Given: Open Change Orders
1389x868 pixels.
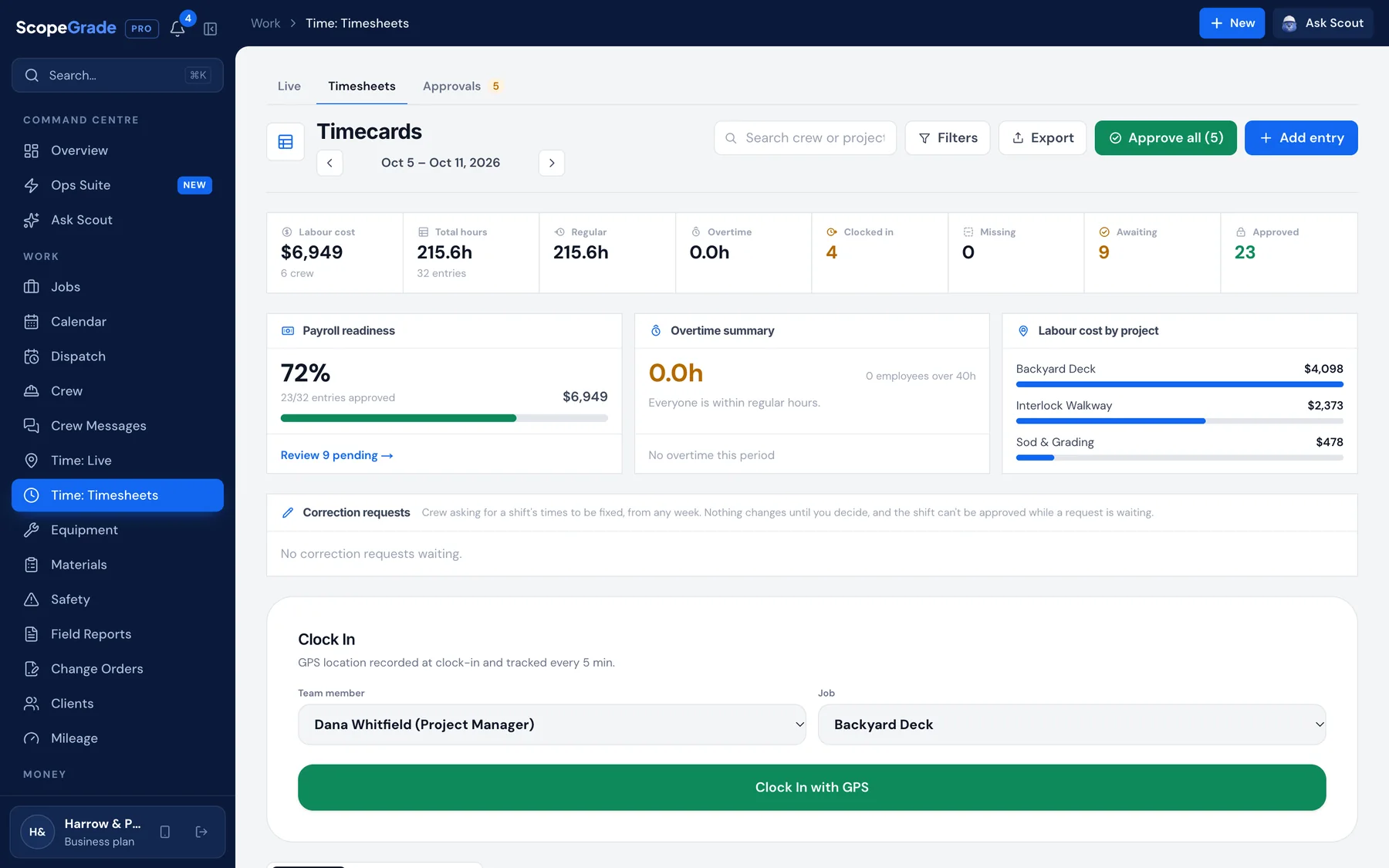Looking at the screenshot, I should coord(117,669).
